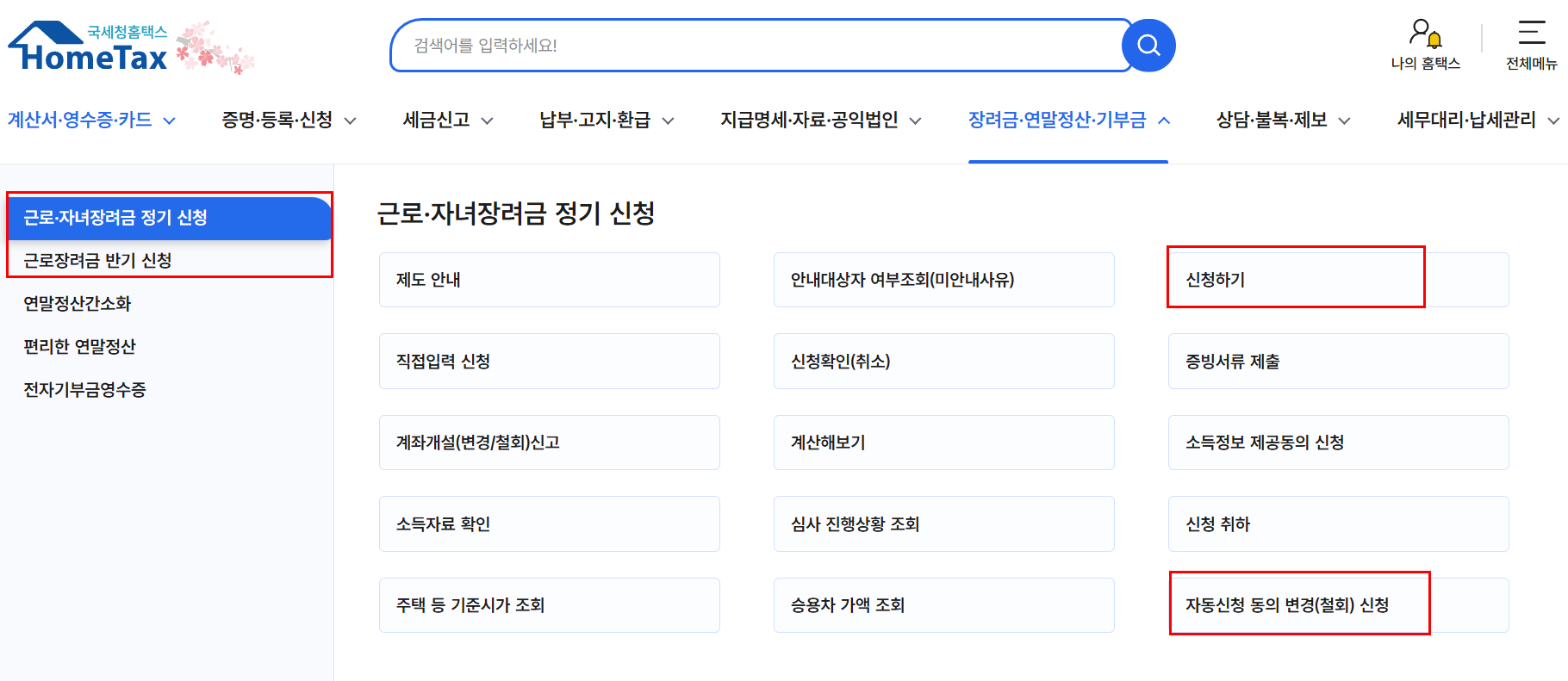
Task: Click the 신청하기 button
Action: tap(1339, 280)
